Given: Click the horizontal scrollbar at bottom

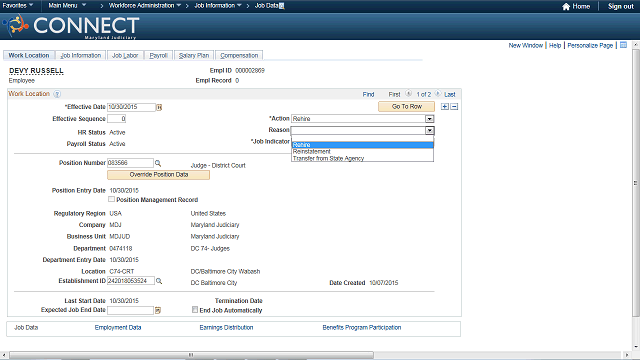Looking at the screenshot, I should 192,355.
